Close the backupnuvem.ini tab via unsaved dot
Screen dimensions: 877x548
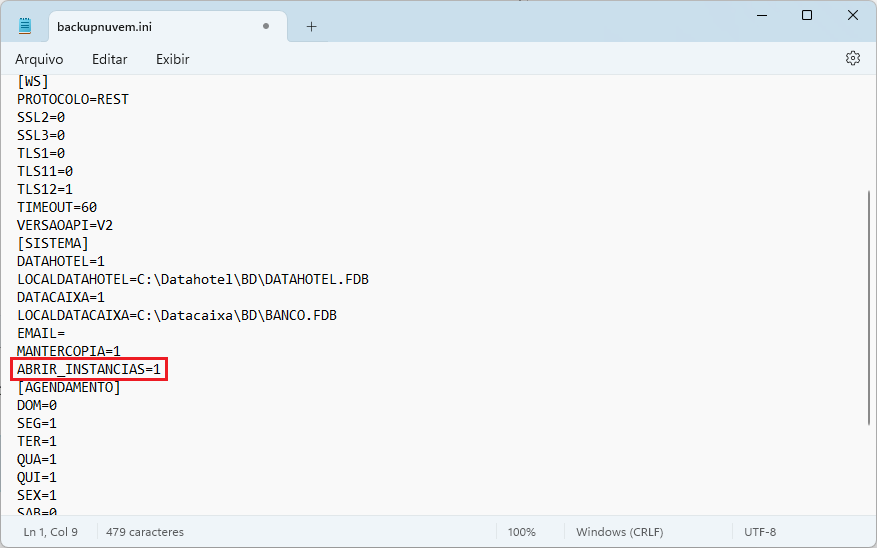[266, 26]
